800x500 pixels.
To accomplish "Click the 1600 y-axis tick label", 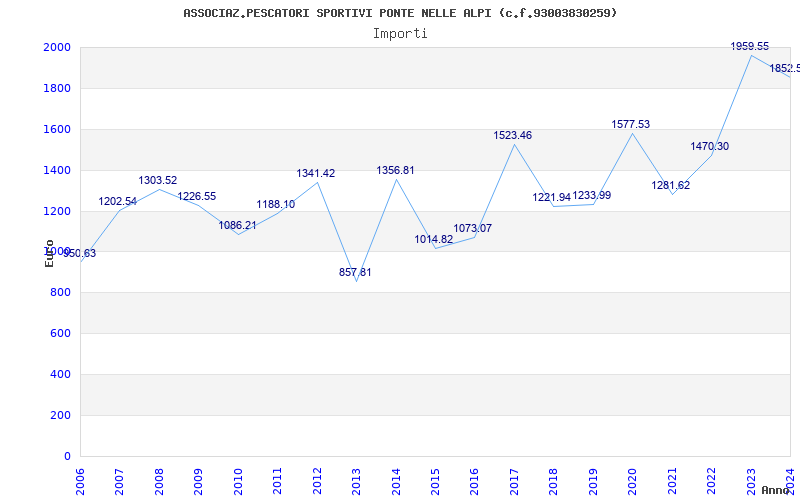I will (x=57, y=130).
